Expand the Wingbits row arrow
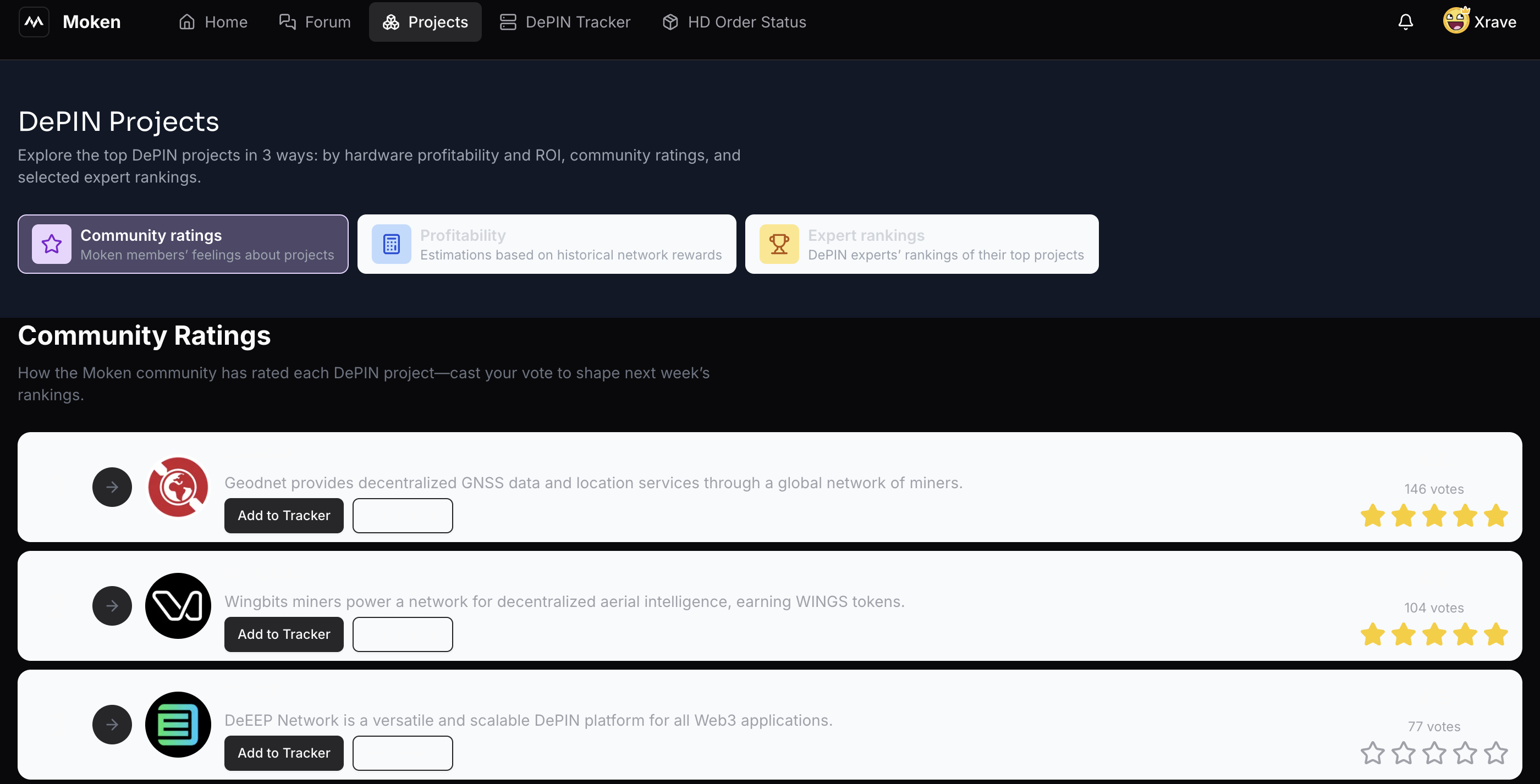This screenshot has width=1540, height=784. point(112,606)
